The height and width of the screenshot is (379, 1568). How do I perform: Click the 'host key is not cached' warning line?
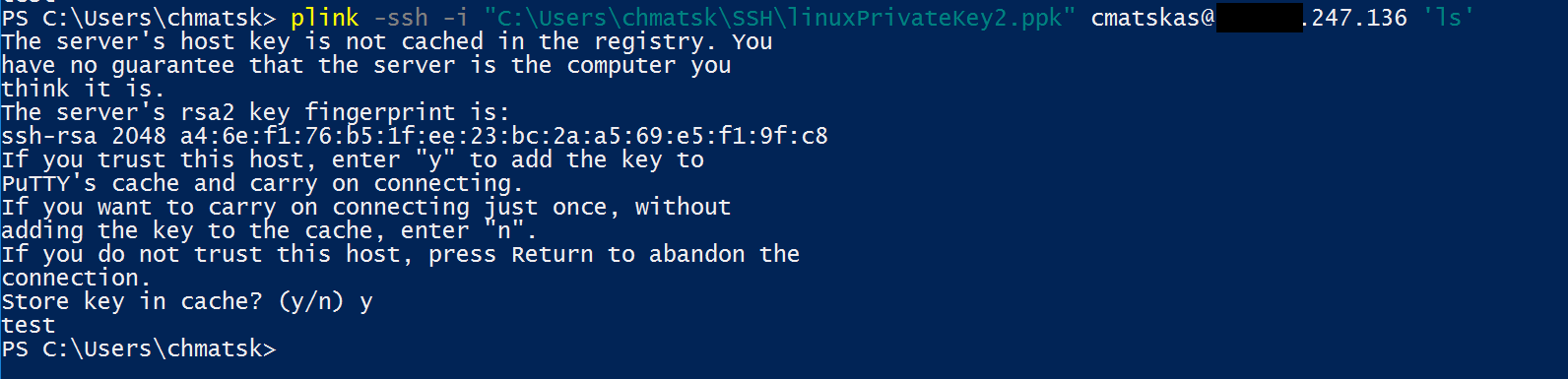click(x=387, y=41)
